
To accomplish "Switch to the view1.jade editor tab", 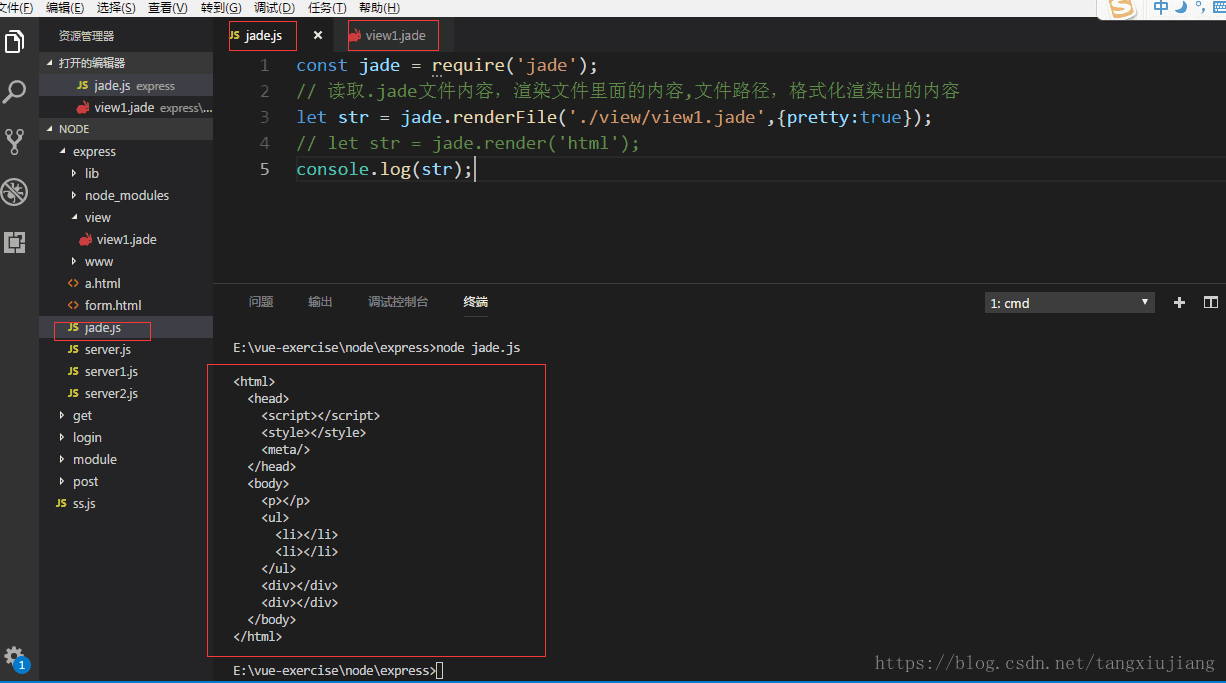I will click(x=393, y=35).
